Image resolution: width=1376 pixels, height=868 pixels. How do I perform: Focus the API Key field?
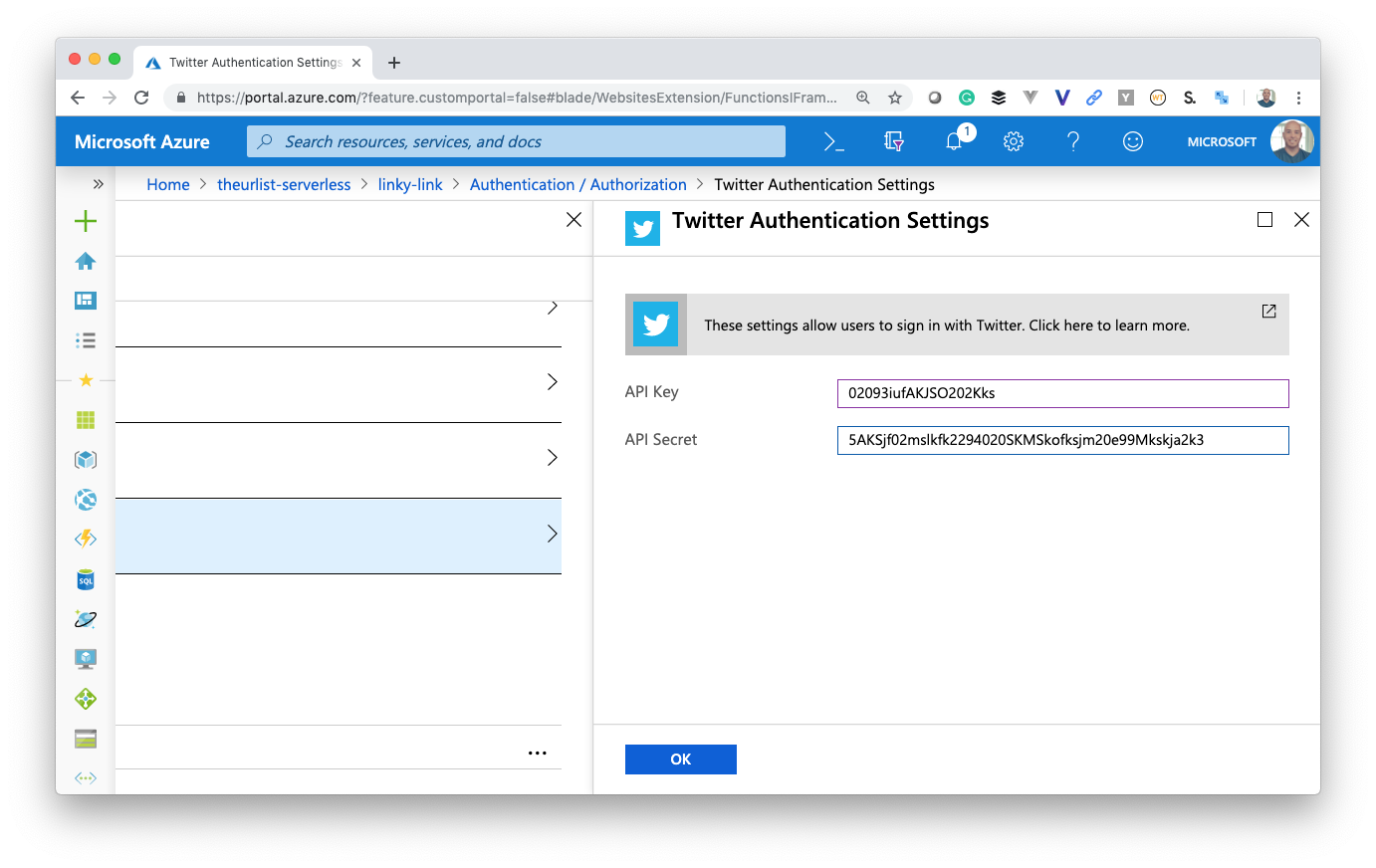[x=1063, y=393]
